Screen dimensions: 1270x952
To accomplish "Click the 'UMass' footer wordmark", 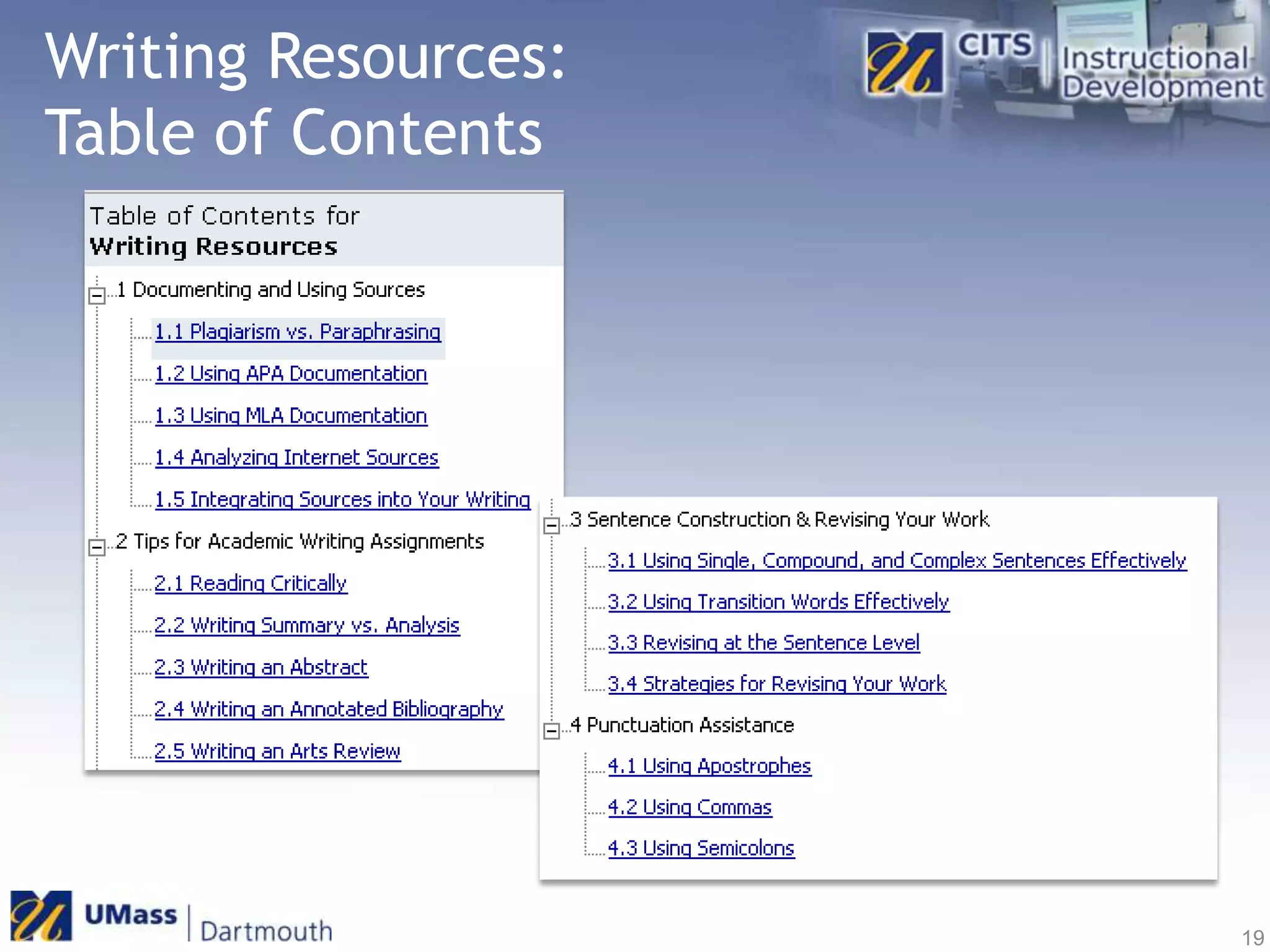I will [x=131, y=915].
